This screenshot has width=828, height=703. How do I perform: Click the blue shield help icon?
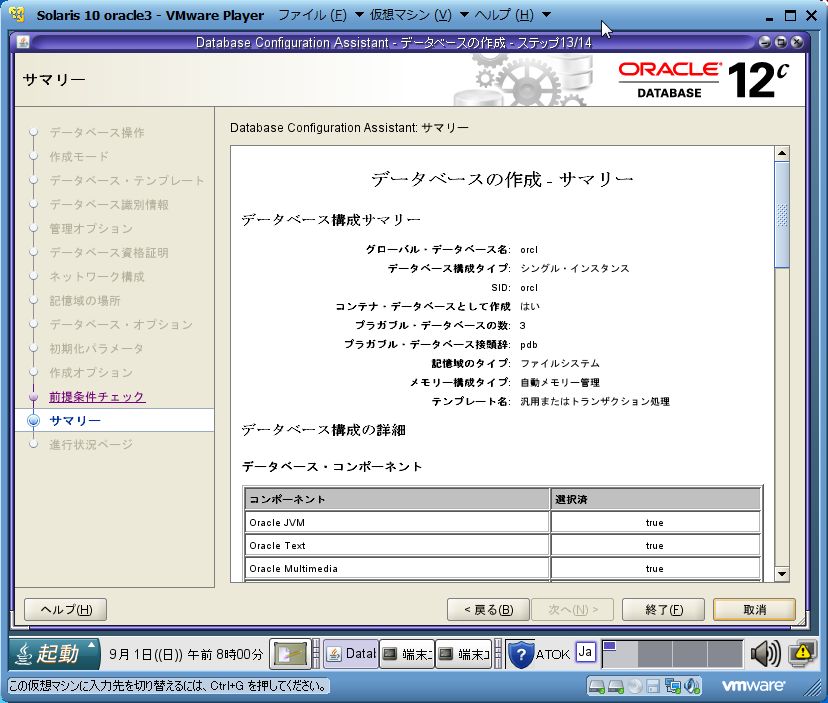point(520,654)
